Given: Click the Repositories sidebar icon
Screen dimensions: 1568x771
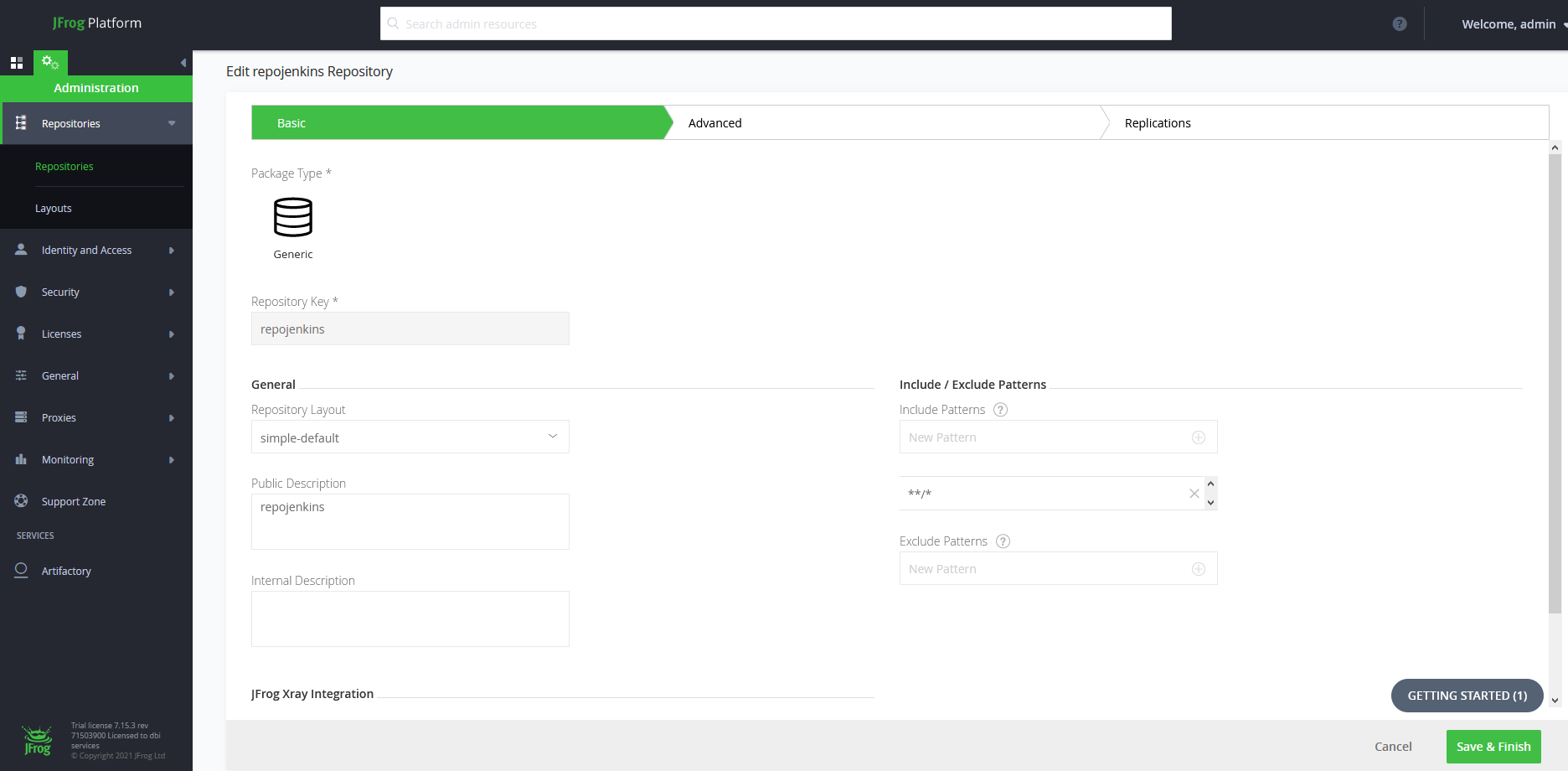Looking at the screenshot, I should (21, 123).
